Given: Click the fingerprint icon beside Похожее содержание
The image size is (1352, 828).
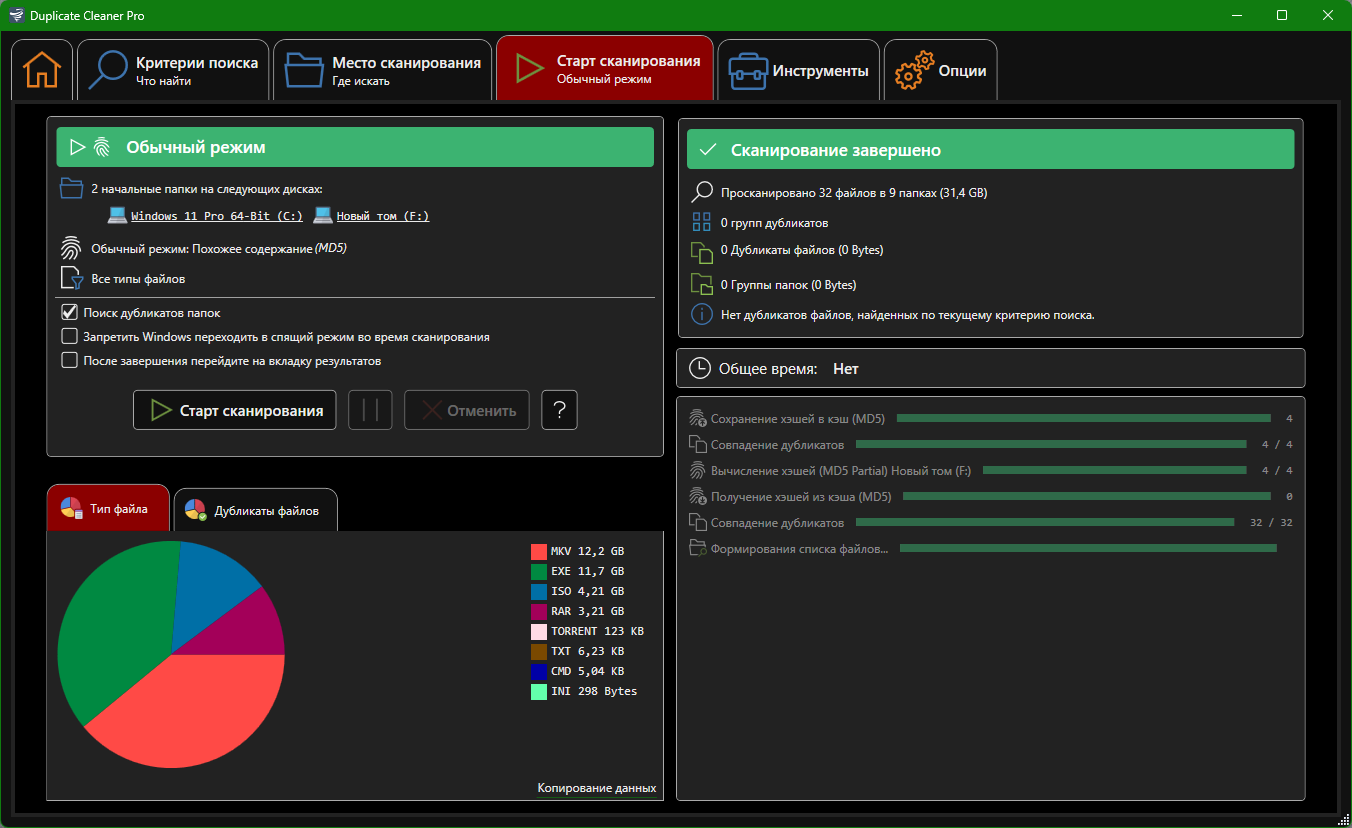Looking at the screenshot, I should (x=71, y=248).
